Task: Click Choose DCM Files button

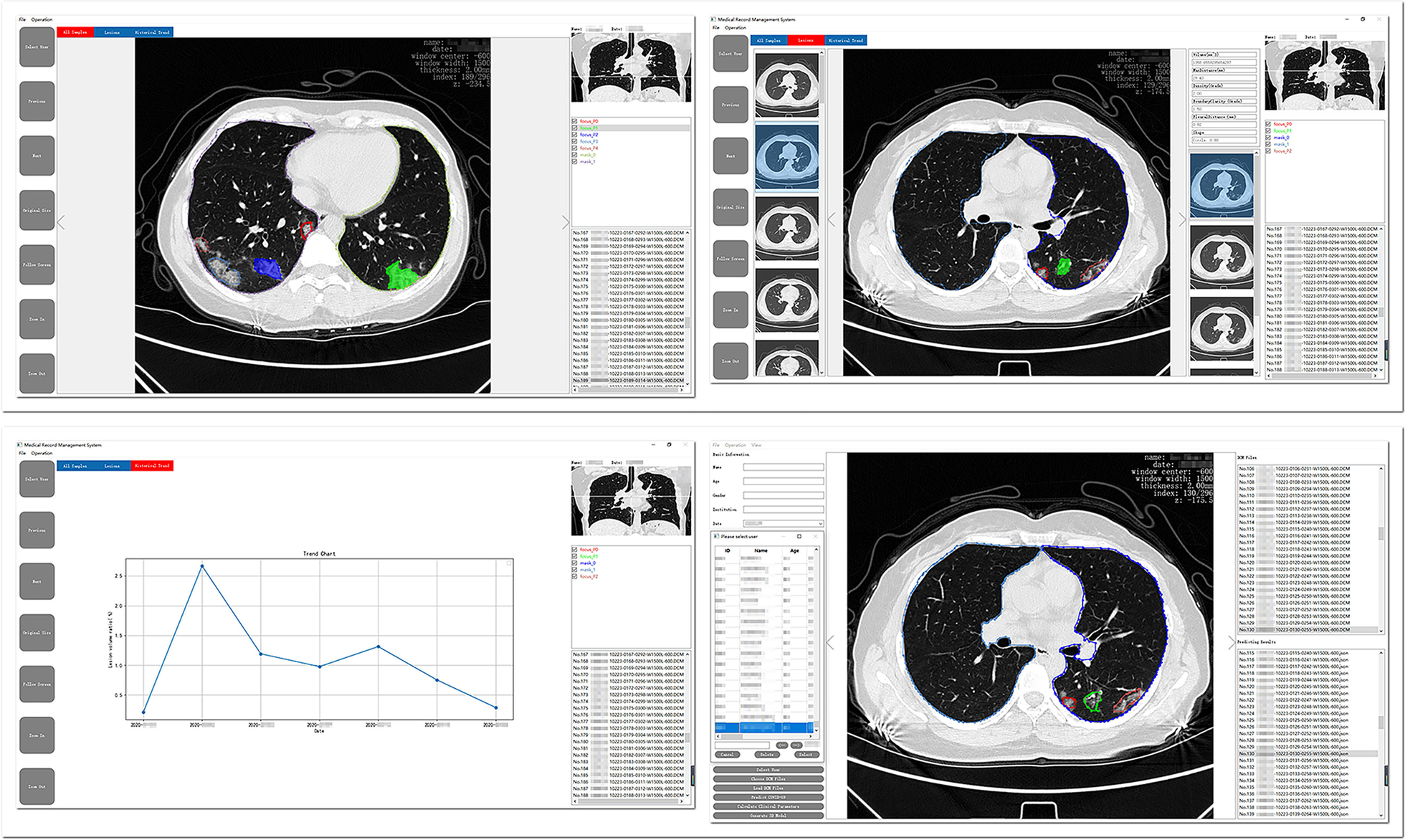Action: pyautogui.click(x=768, y=779)
